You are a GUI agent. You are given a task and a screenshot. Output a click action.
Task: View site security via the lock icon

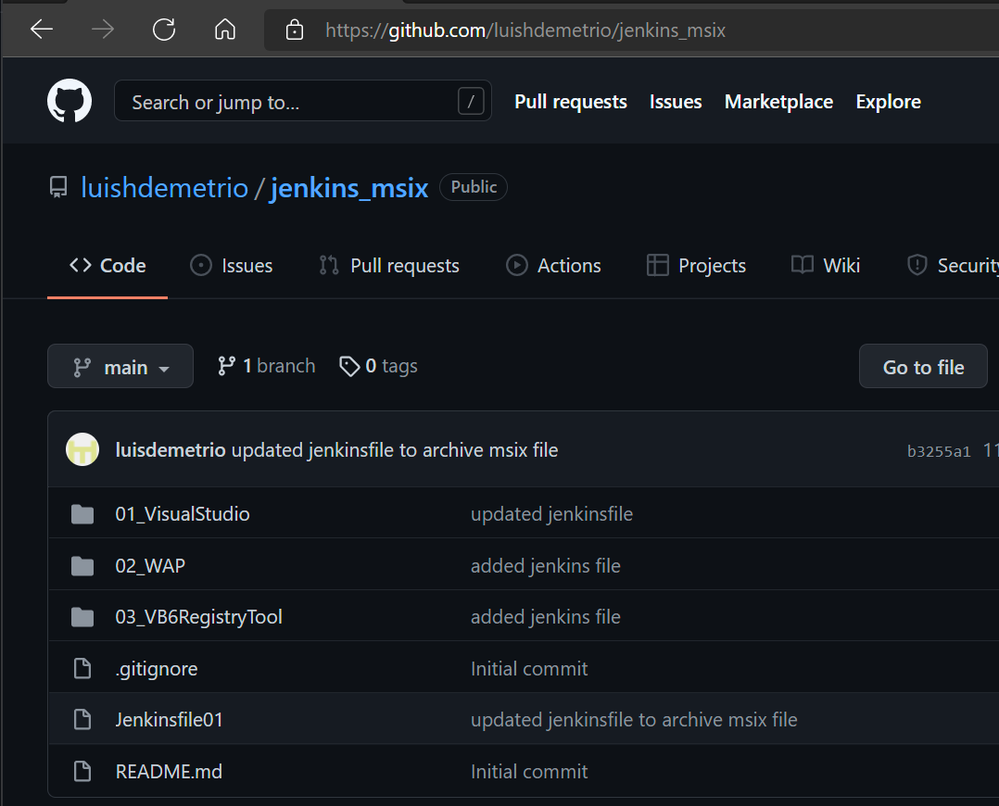click(x=294, y=29)
